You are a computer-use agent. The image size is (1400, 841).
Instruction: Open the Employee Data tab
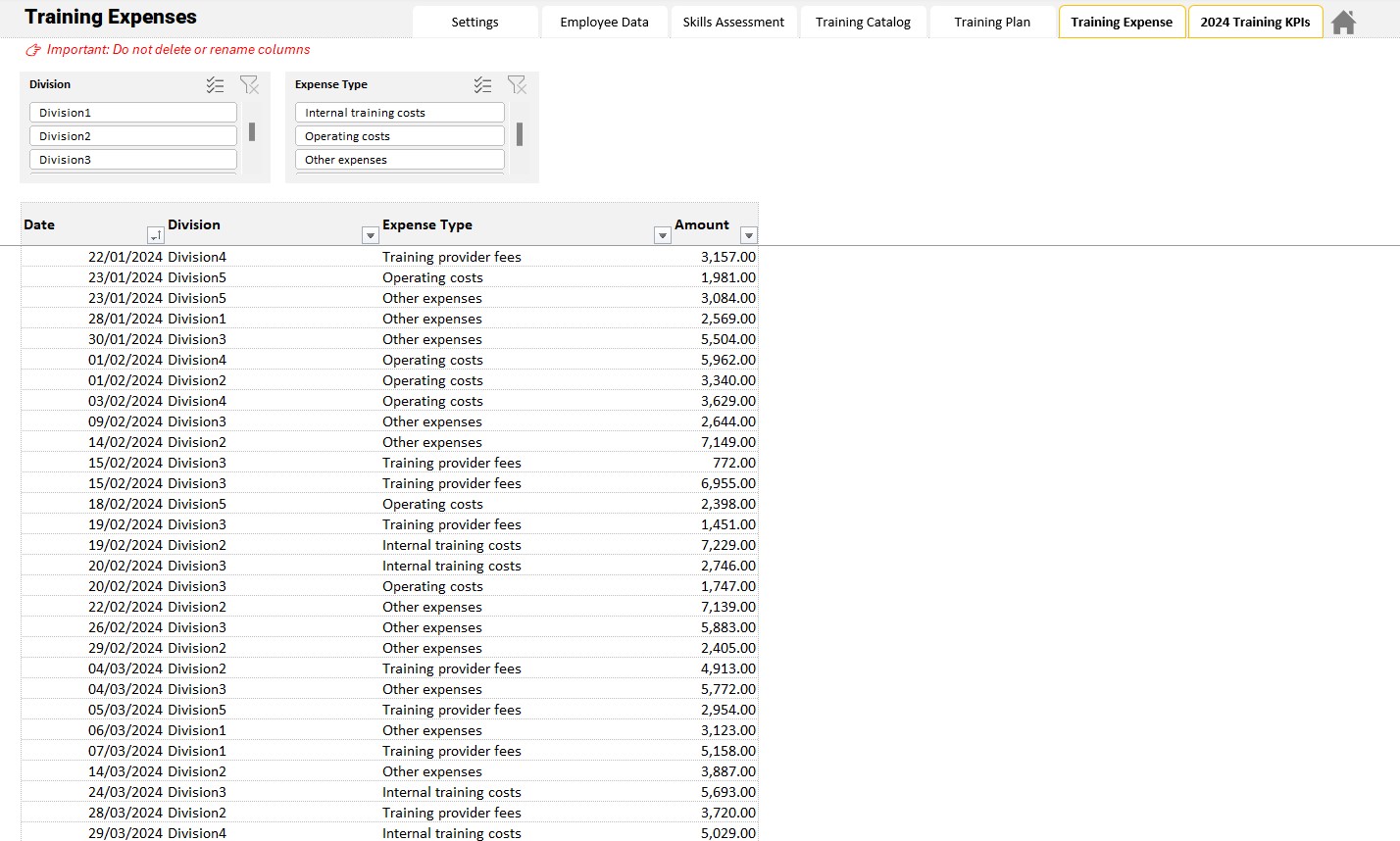point(604,22)
